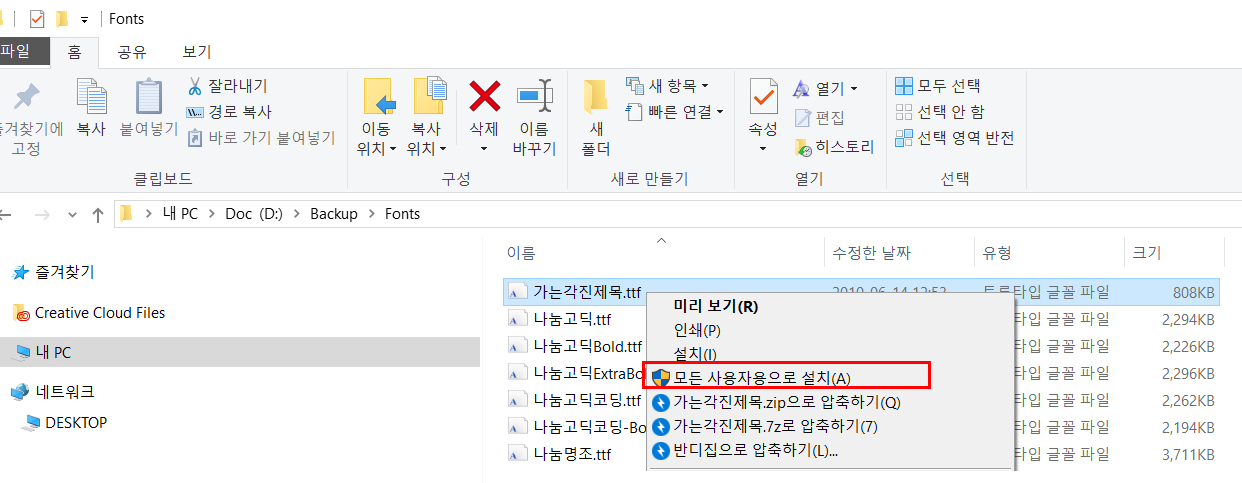Select 내 PC in navigation pane

click(x=240, y=352)
